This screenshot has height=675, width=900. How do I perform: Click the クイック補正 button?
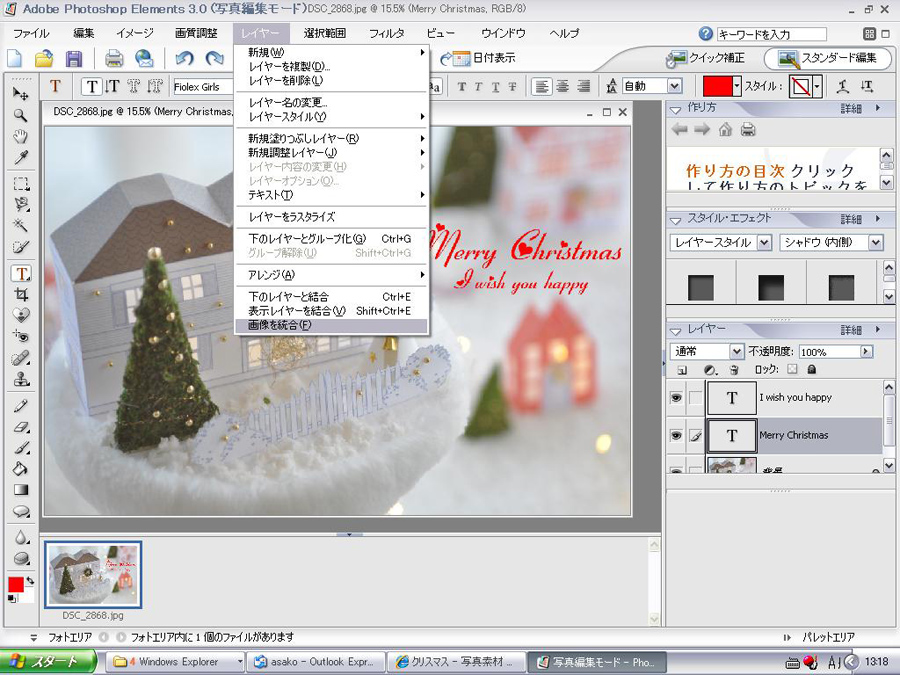click(708, 59)
